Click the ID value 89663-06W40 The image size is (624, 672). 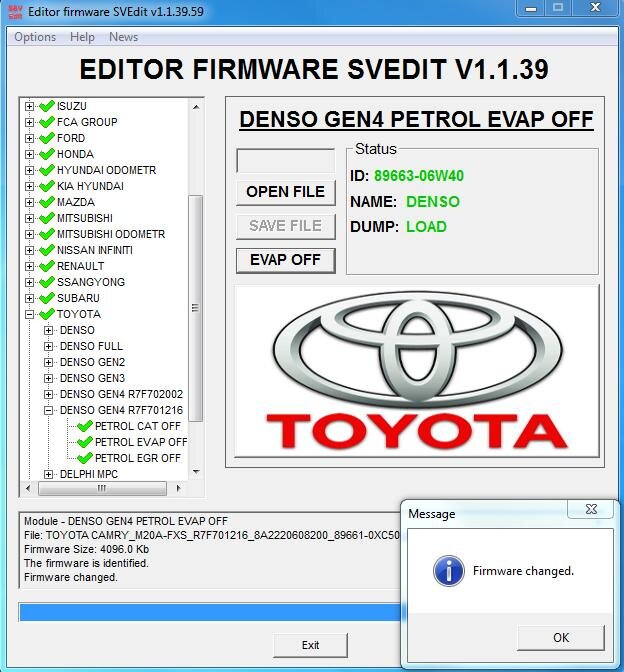[x=419, y=176]
